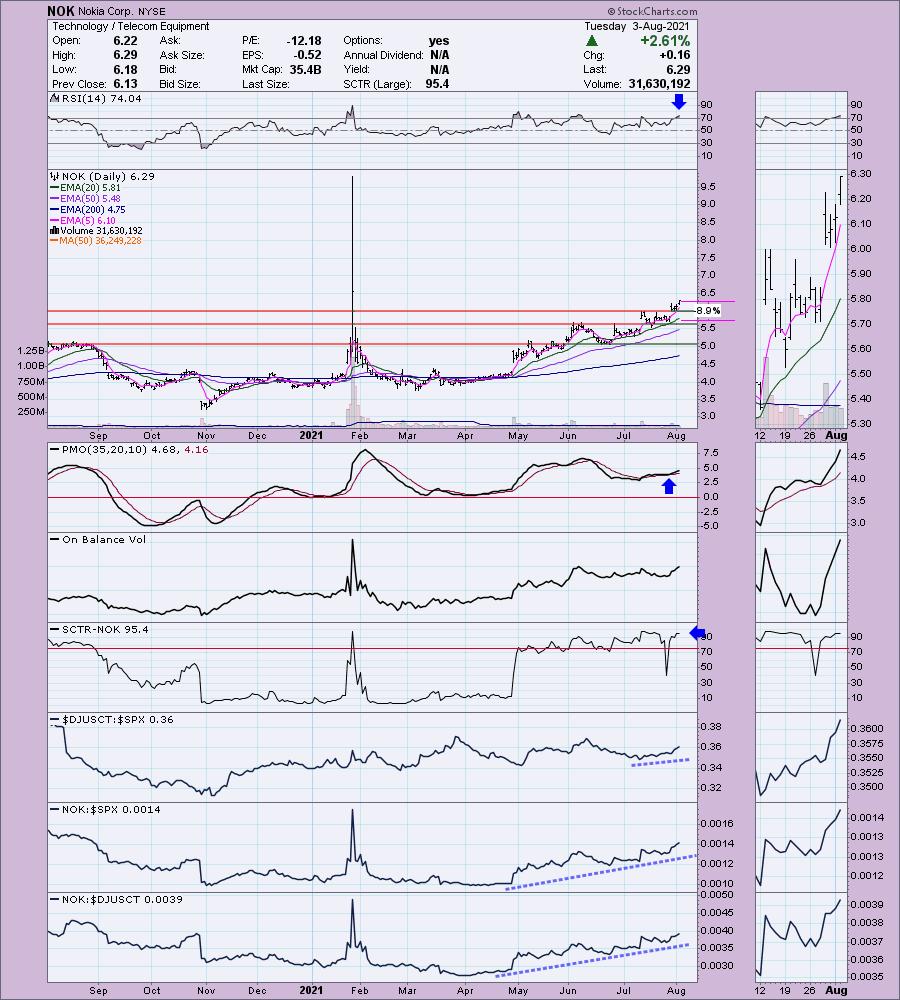The height and width of the screenshot is (1000, 900).
Task: Click the RSI(14) 74.04 indicator label
Action: click(x=101, y=98)
